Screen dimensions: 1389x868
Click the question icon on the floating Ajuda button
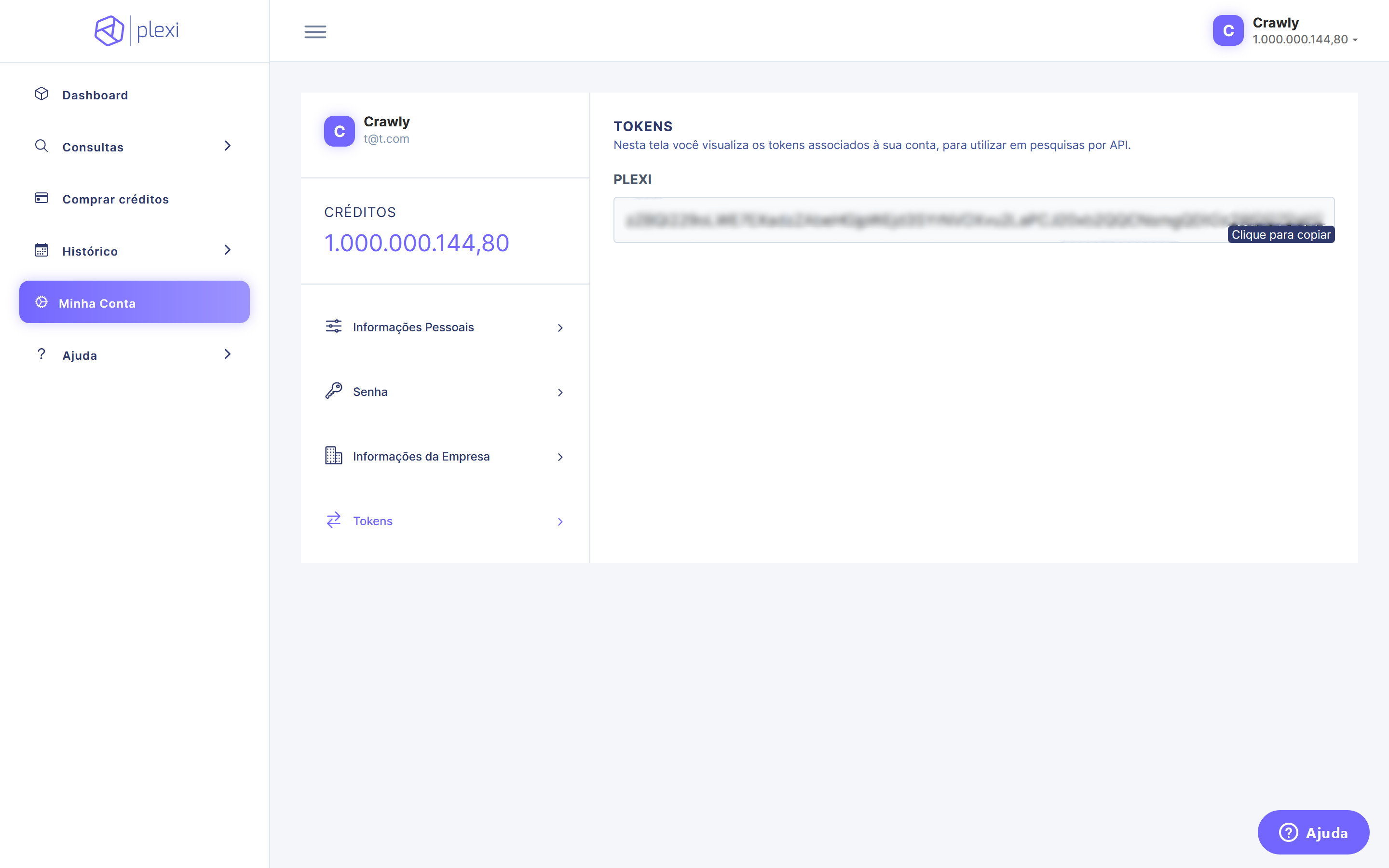coord(1289,832)
